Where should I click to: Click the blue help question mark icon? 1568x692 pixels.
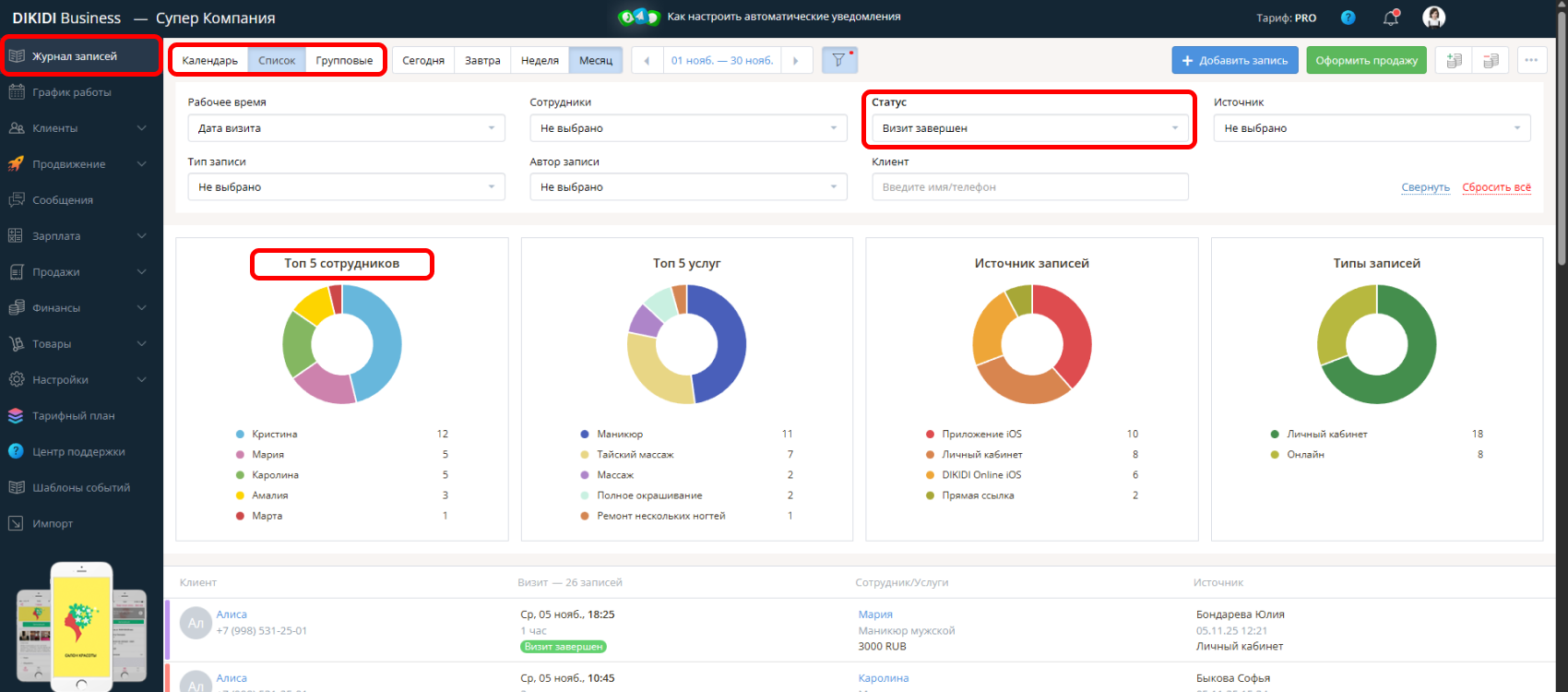[x=1348, y=18]
